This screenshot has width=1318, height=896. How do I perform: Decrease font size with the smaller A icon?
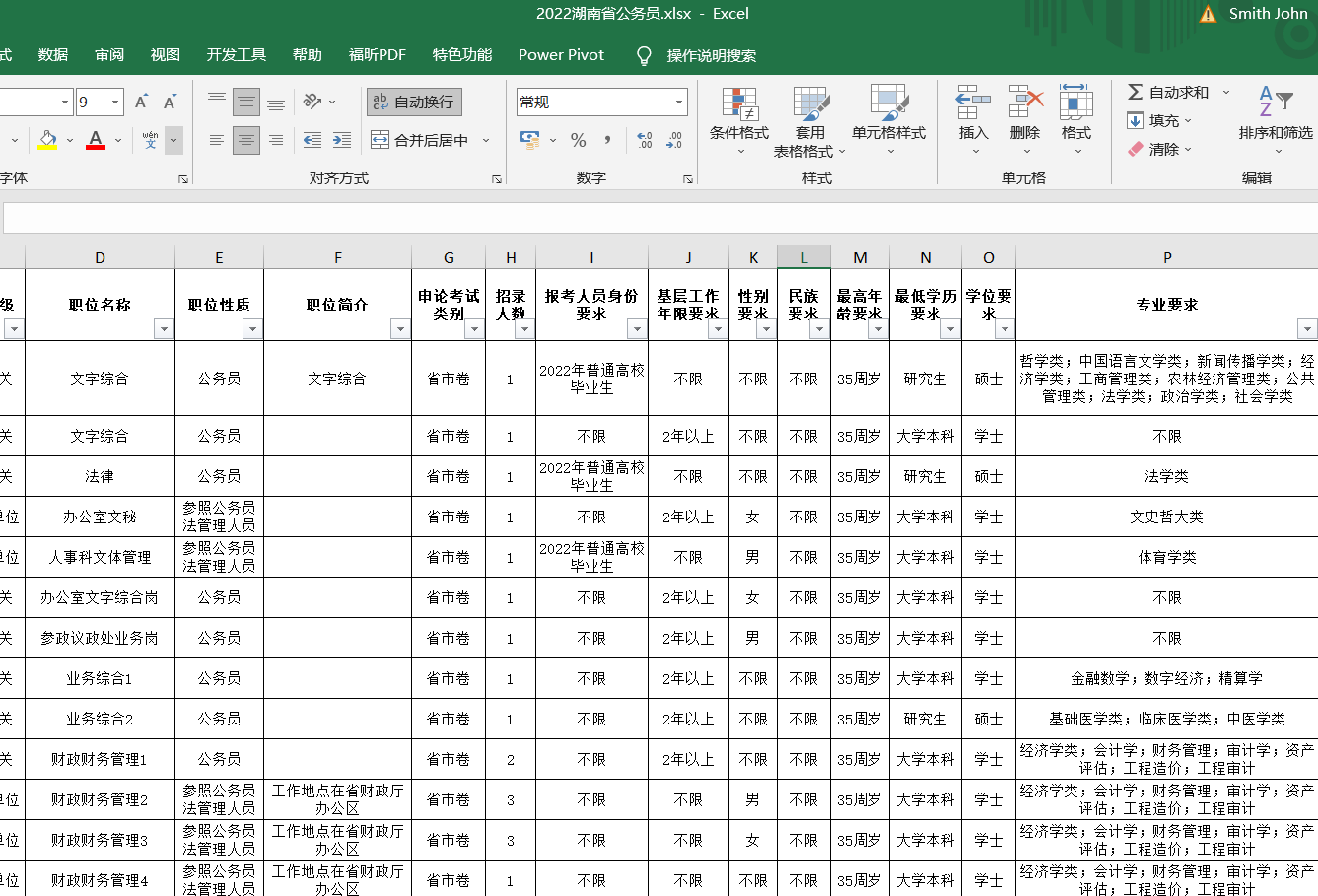coord(170,103)
